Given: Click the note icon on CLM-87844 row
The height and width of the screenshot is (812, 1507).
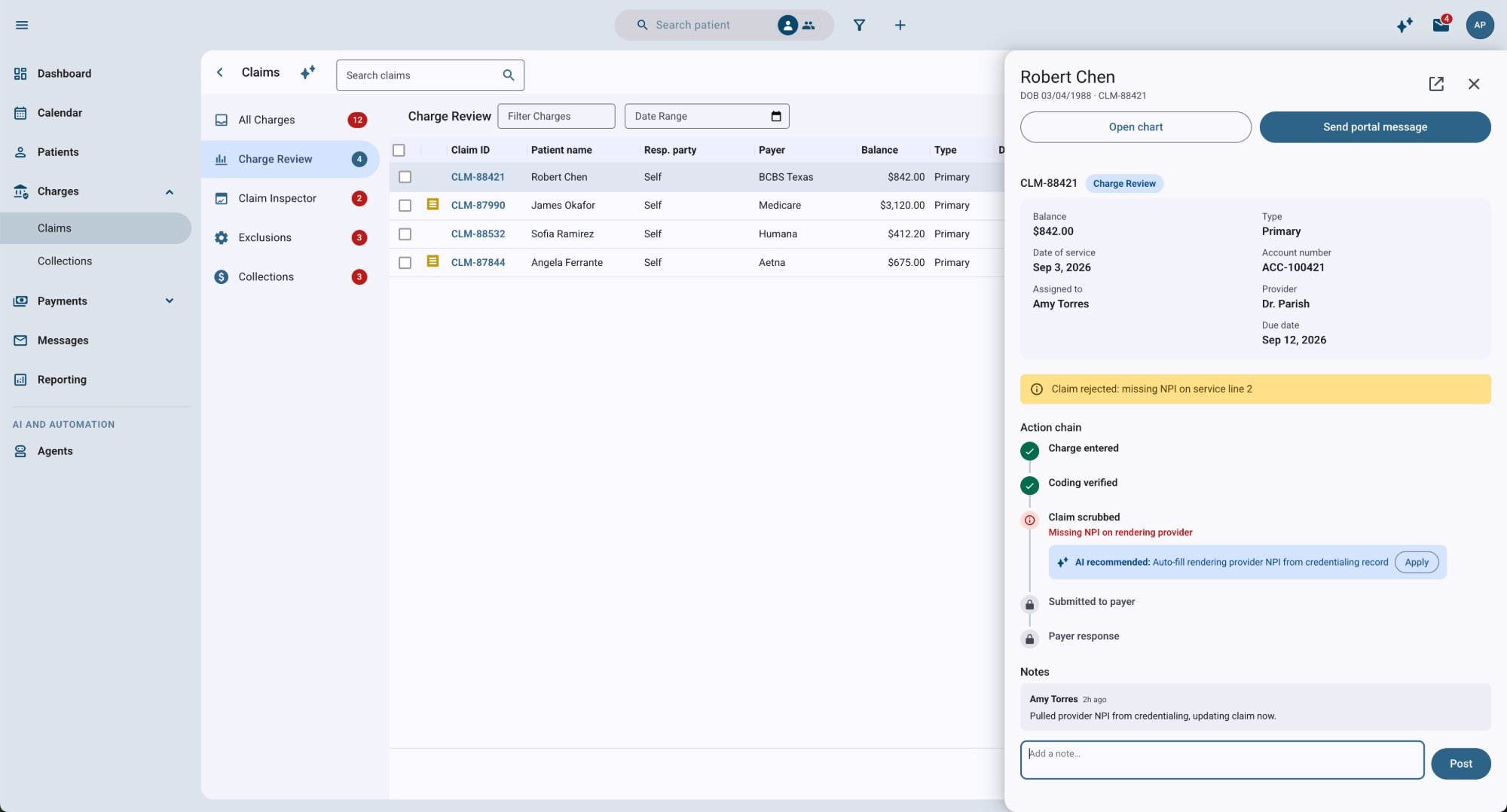Looking at the screenshot, I should (x=433, y=261).
